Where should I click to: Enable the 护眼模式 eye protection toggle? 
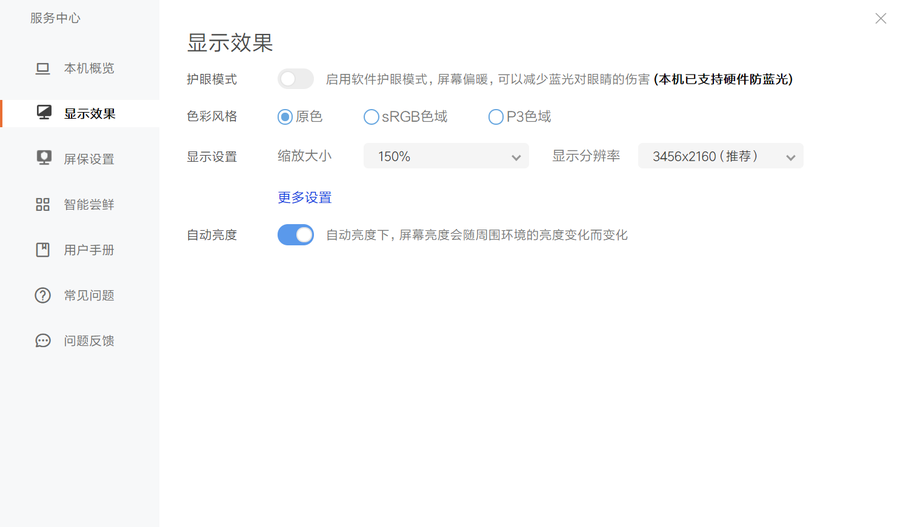pos(296,79)
